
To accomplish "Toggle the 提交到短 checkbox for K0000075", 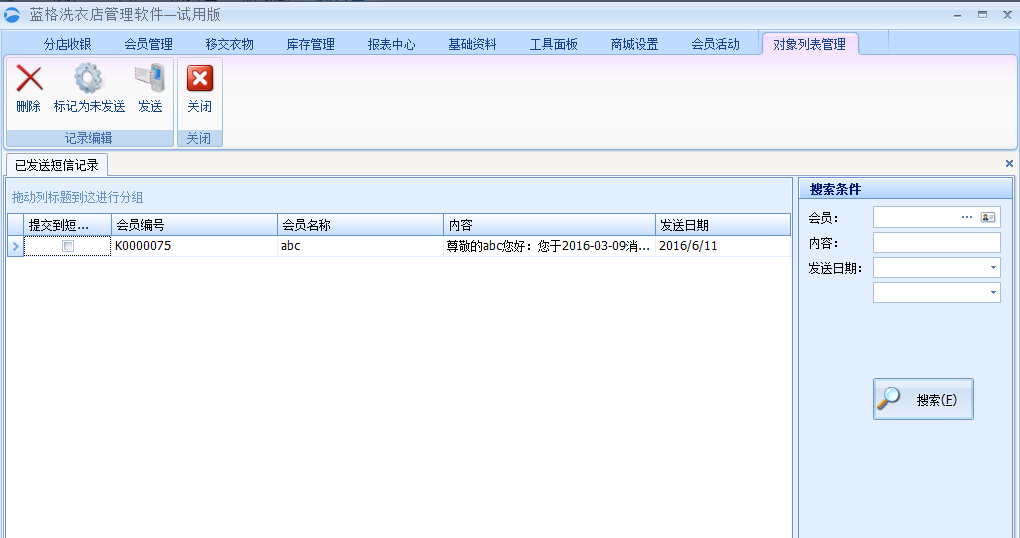I will [x=68, y=246].
